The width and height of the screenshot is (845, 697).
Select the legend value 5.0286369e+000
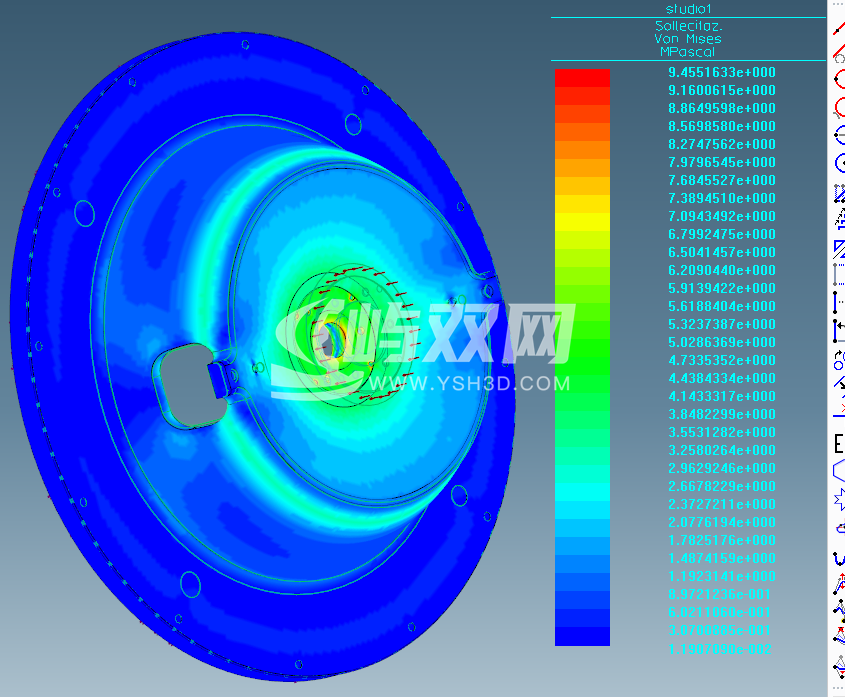722,342
